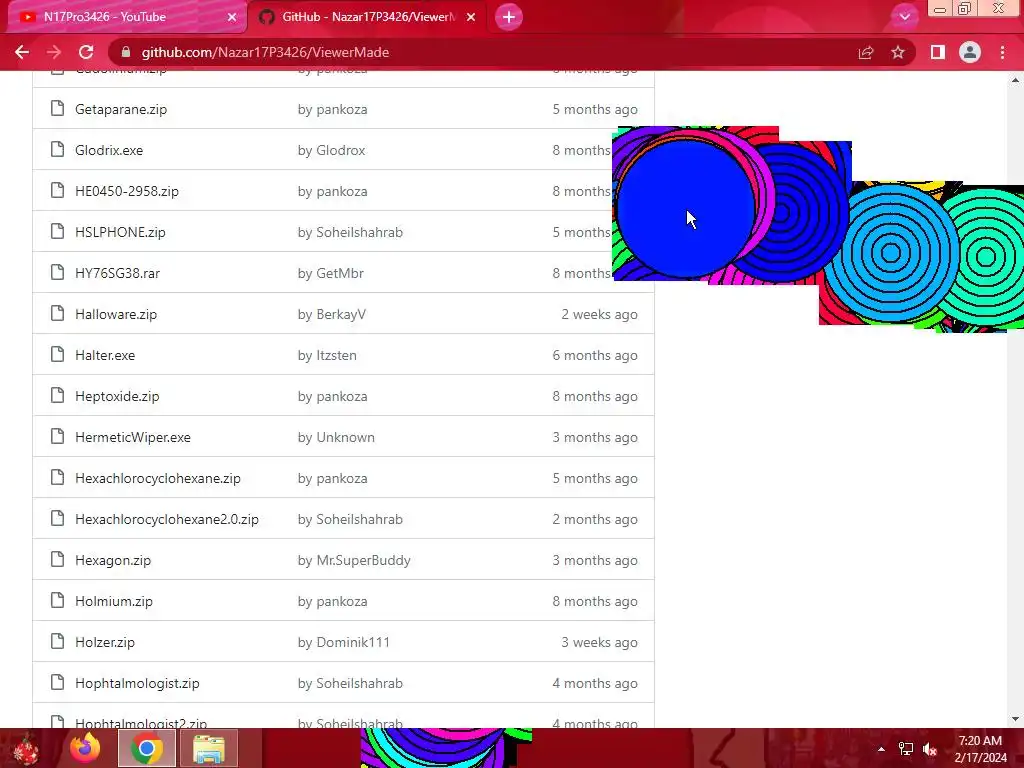1024x768 pixels.
Task: Click commit message 'by BerkayV'
Action: pyautogui.click(x=332, y=314)
